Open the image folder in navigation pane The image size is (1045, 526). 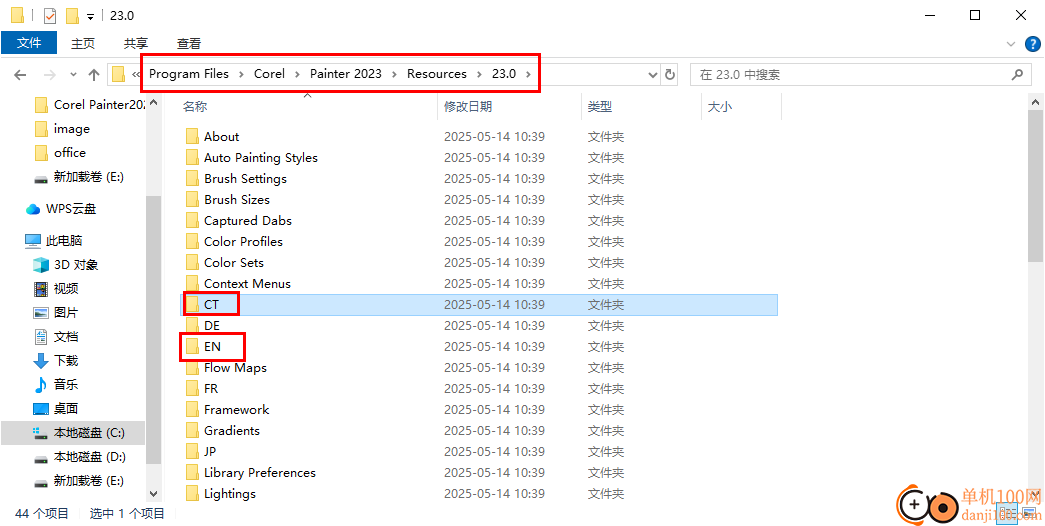point(73,129)
